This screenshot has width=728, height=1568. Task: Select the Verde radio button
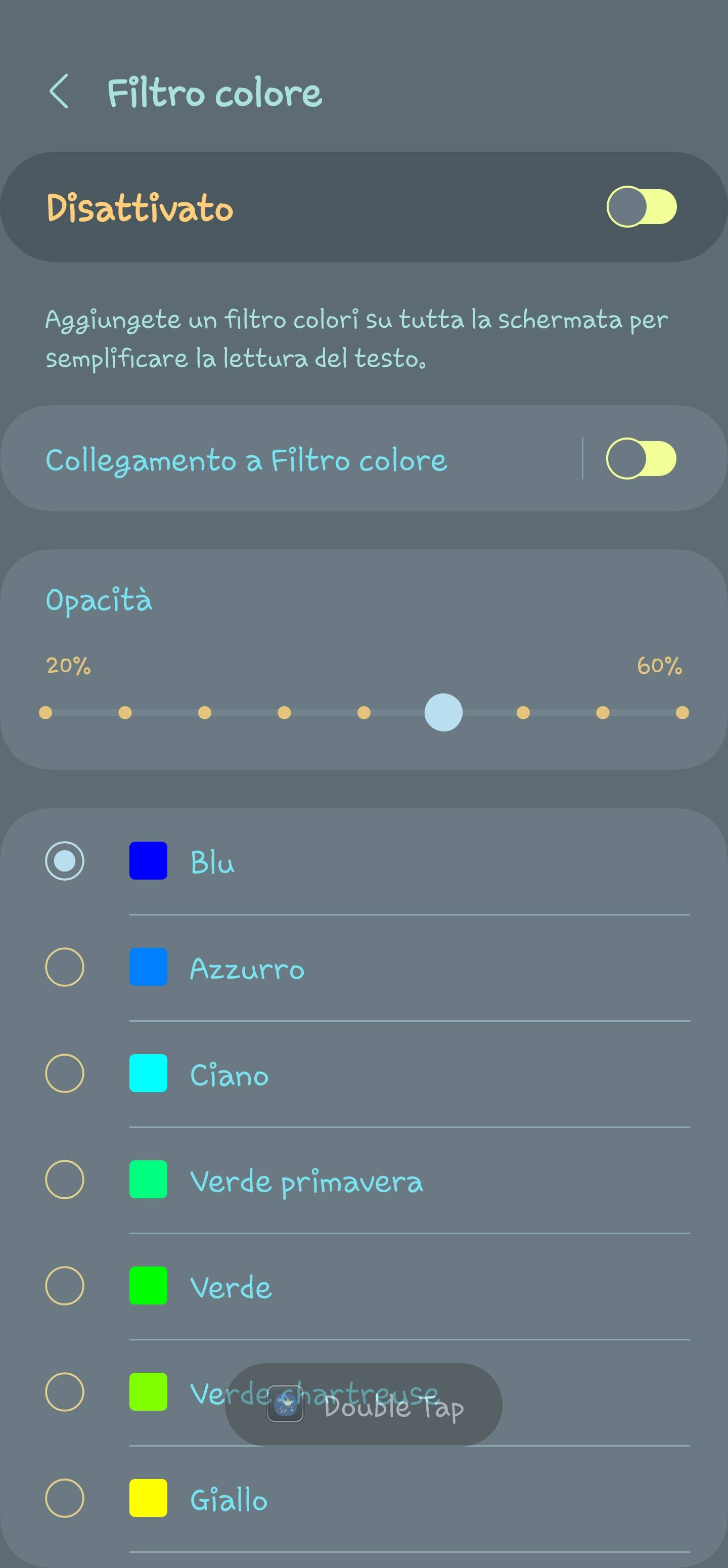coord(65,1286)
